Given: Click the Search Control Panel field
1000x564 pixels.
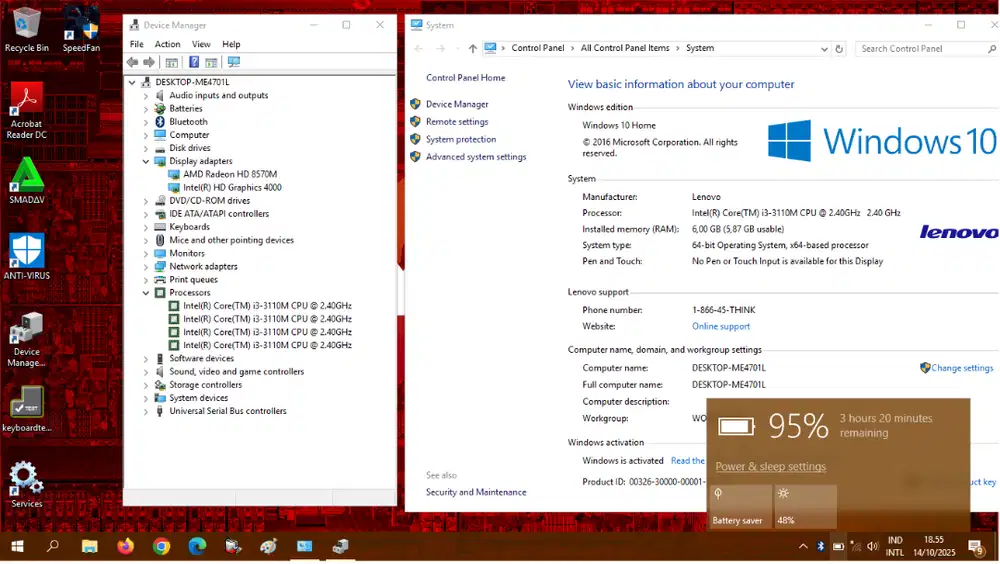Looking at the screenshot, I should pyautogui.click(x=920, y=48).
